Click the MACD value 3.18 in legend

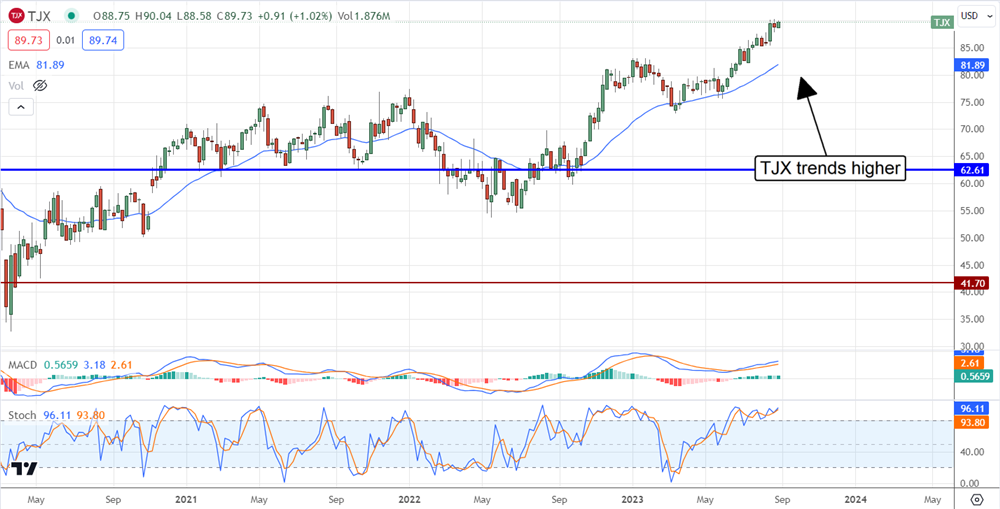(x=92, y=365)
